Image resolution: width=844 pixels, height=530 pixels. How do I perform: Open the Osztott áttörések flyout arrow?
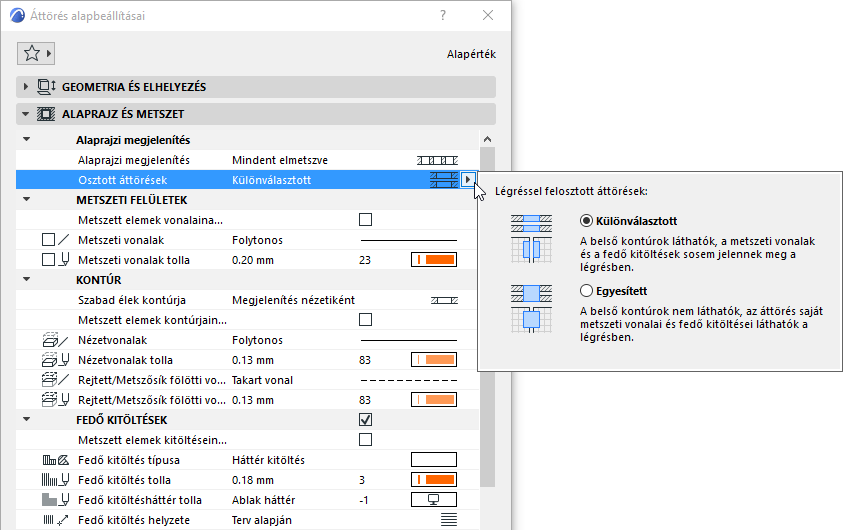(x=467, y=180)
